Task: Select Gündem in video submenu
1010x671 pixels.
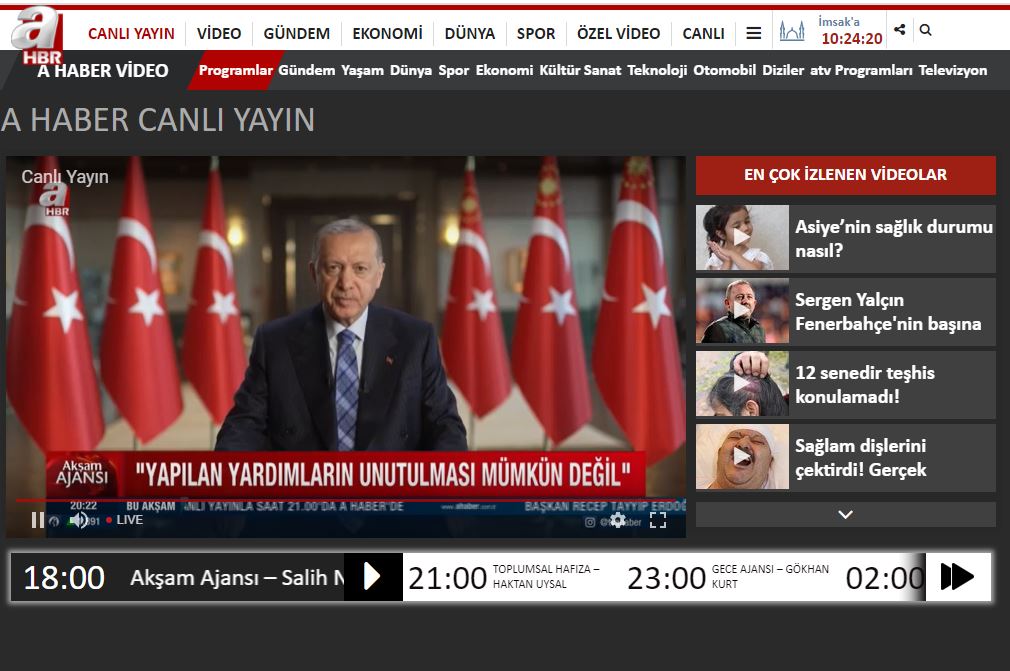Action: point(307,70)
